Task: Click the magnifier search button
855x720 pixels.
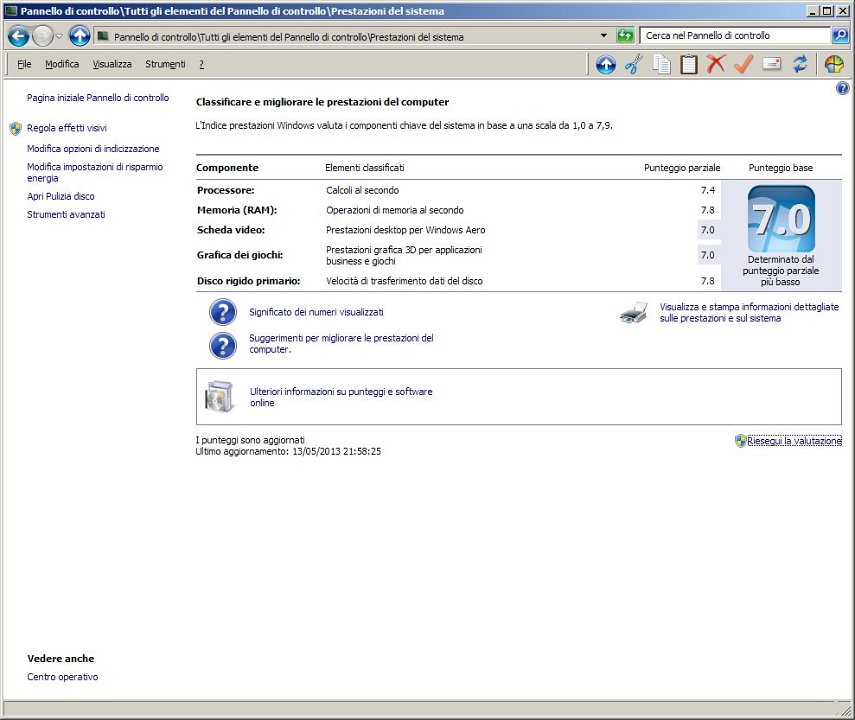Action: click(x=840, y=36)
